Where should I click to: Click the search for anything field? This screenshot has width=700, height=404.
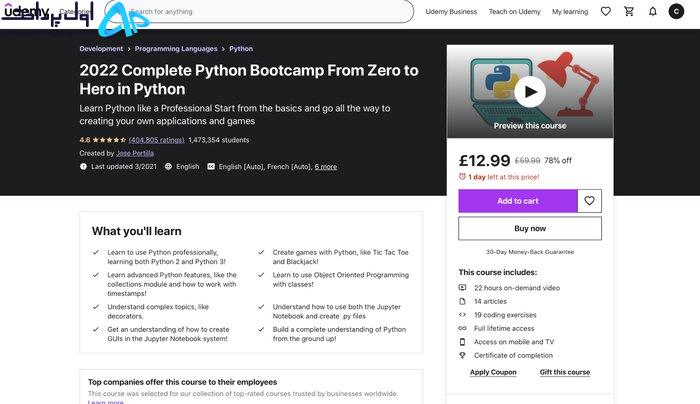259,12
